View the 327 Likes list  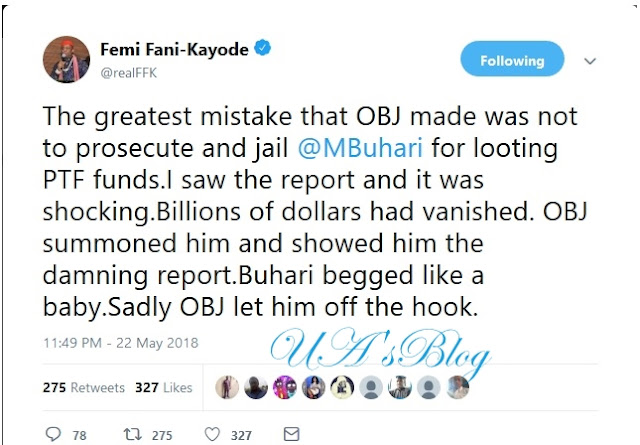[164, 387]
